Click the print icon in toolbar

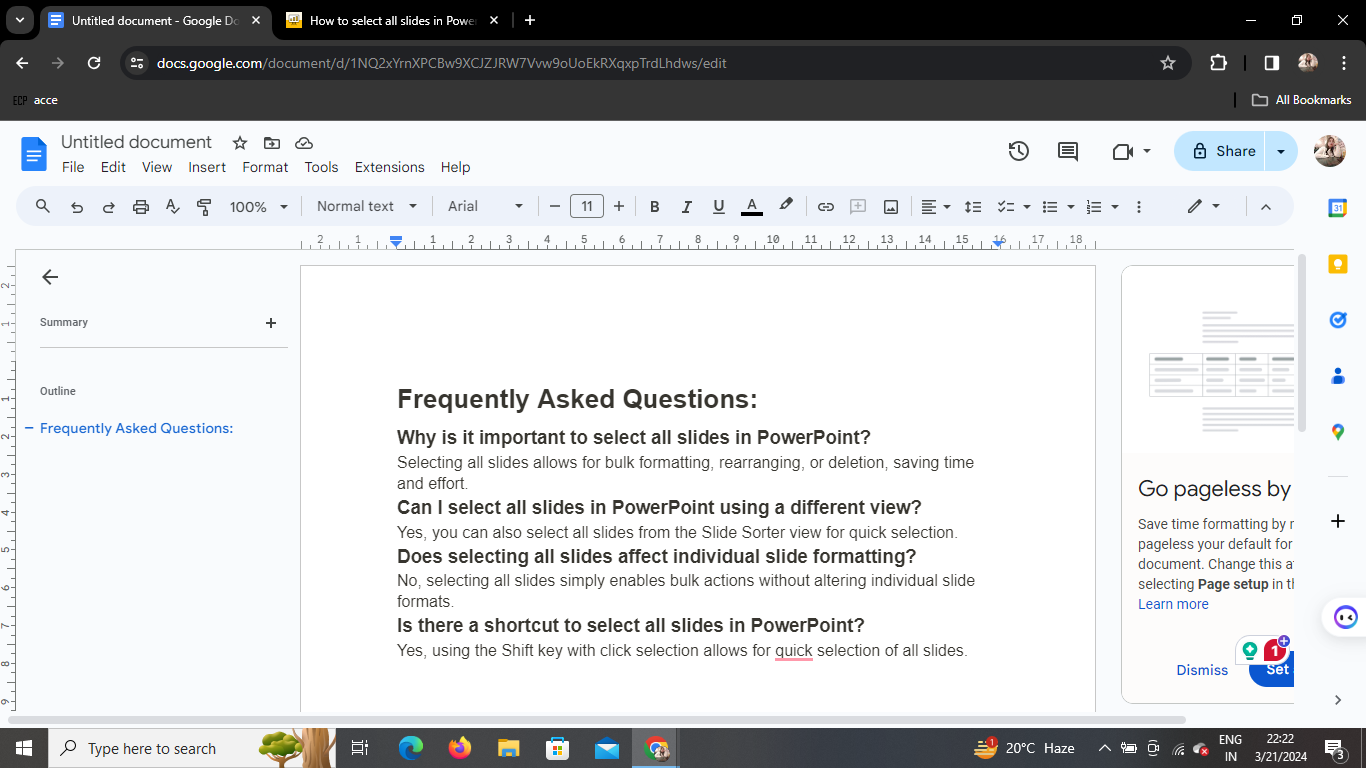coord(141,207)
